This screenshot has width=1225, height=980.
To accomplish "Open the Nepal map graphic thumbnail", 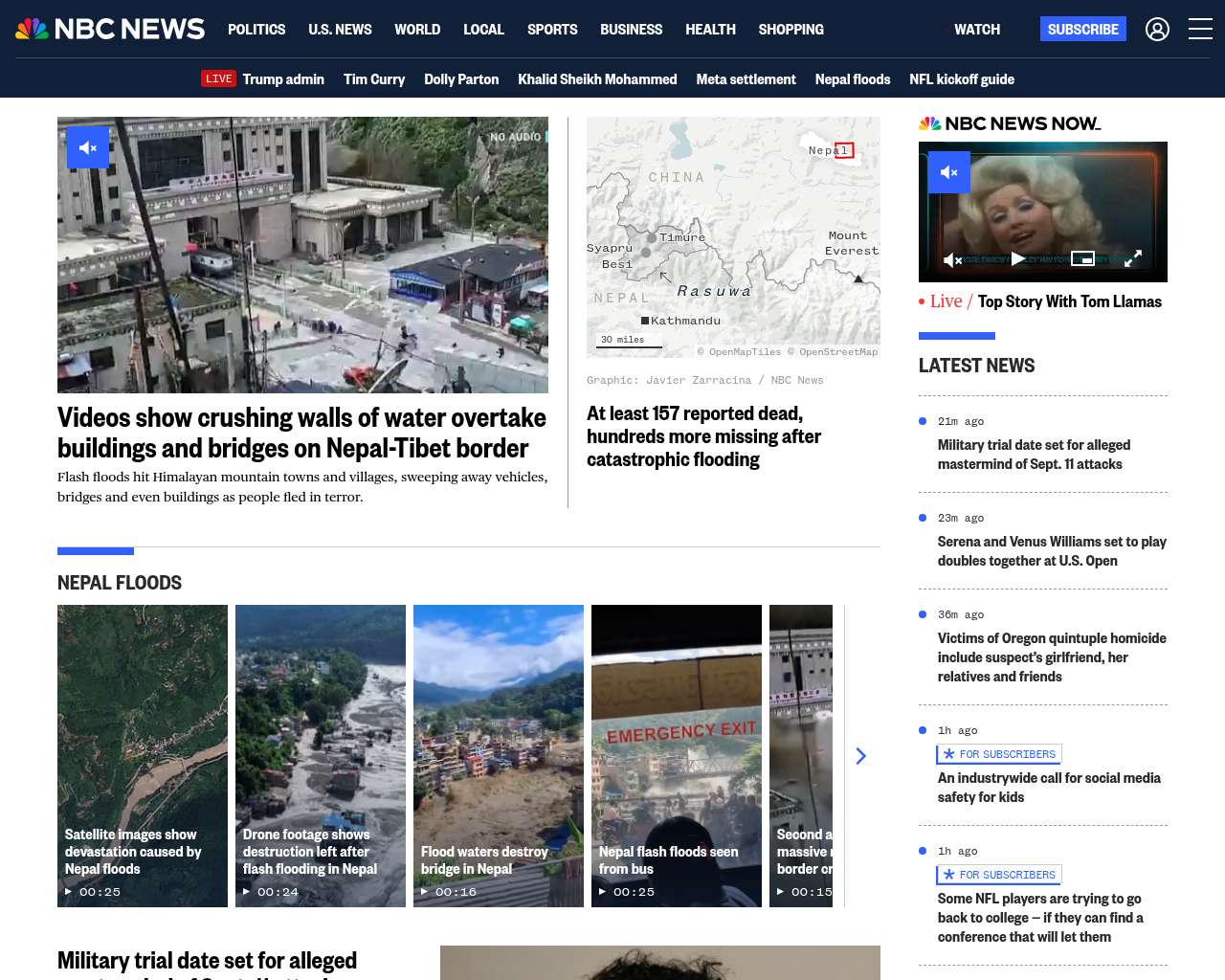I will click(733, 237).
